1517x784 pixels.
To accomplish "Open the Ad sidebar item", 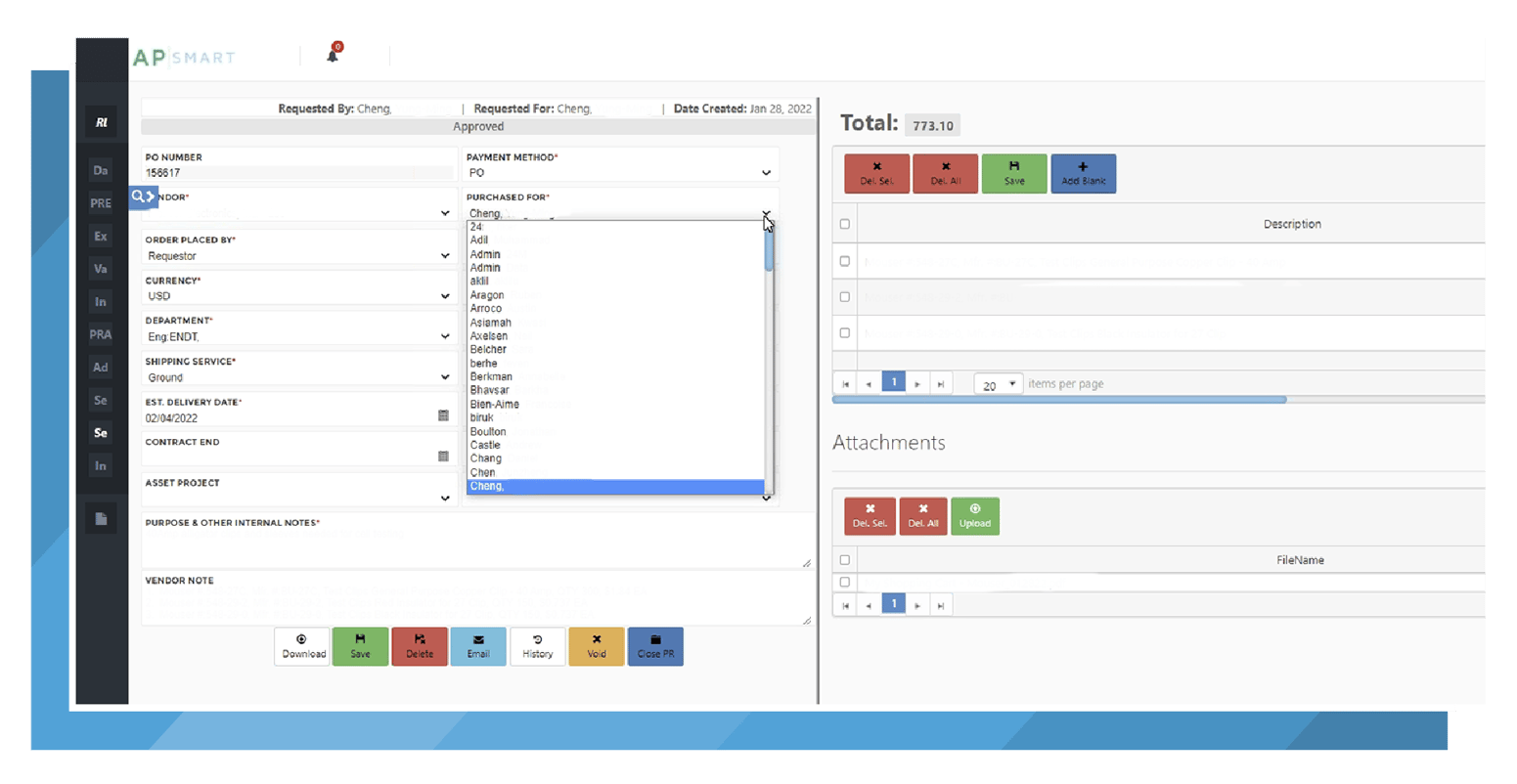I will [x=101, y=367].
